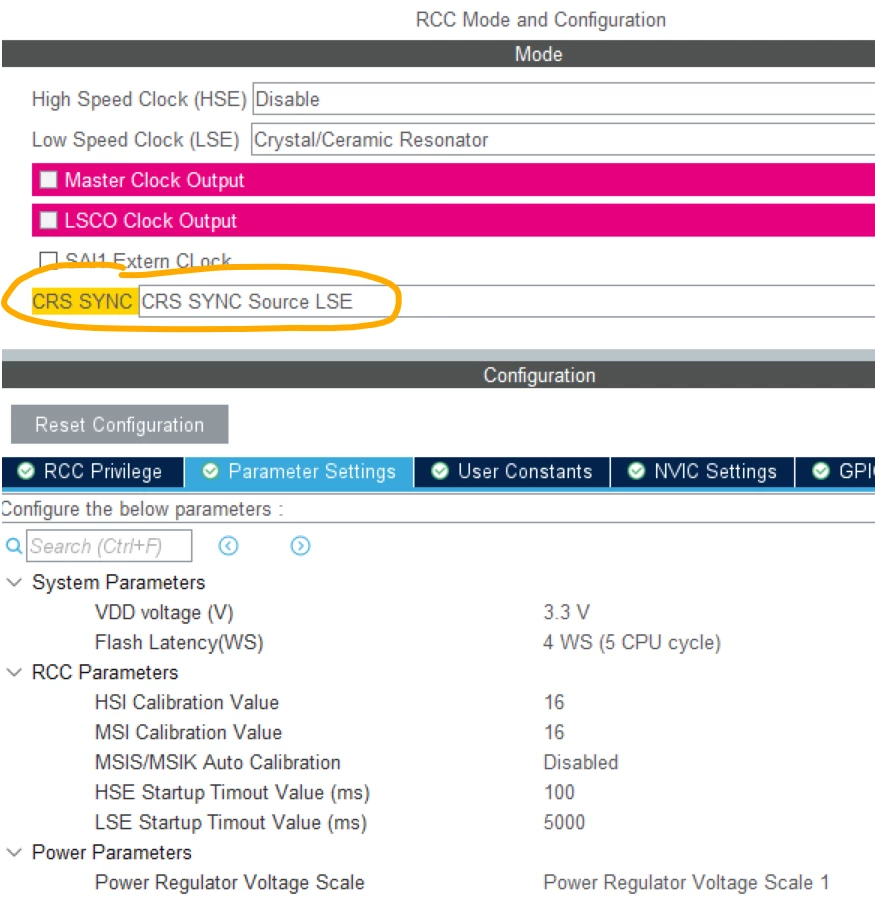Click the Flash Latency(WS) parameter label
This screenshot has width=875, height=898.
[x=179, y=642]
